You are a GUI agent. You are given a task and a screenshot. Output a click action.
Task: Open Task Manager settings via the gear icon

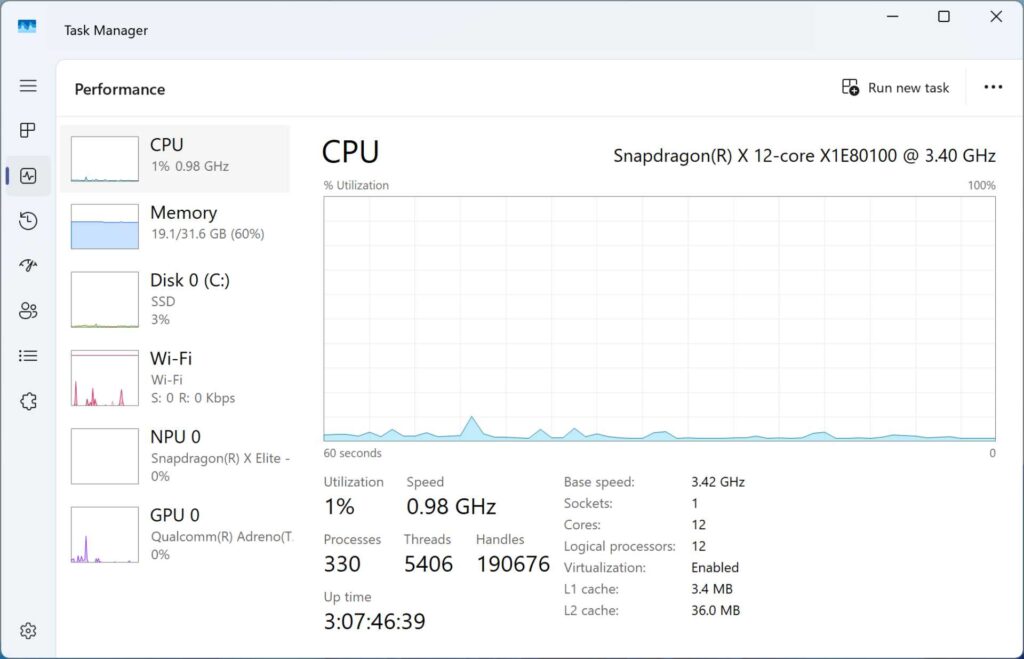27,630
